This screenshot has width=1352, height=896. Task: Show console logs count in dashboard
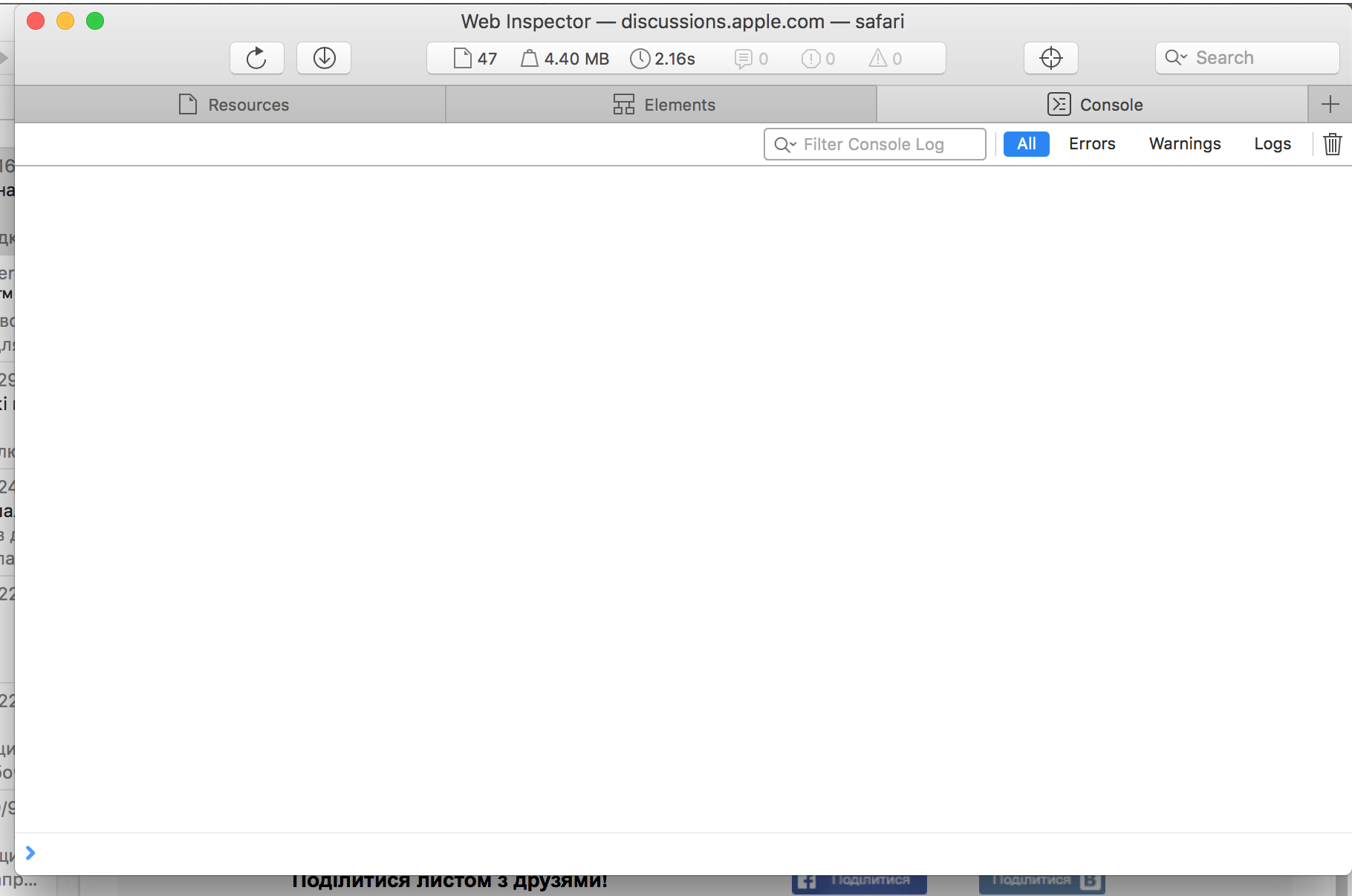coord(751,58)
